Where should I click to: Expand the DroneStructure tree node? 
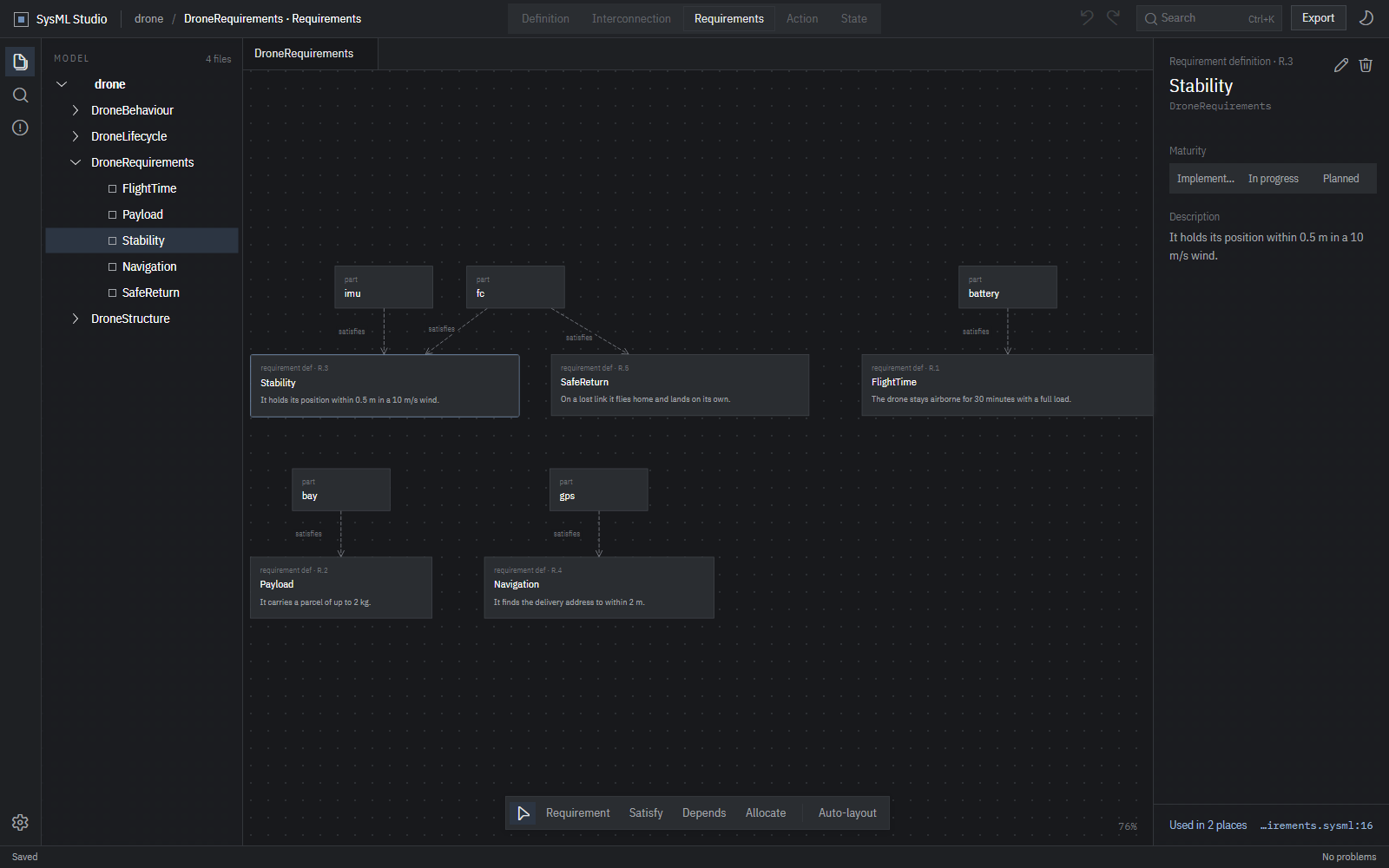tap(76, 319)
